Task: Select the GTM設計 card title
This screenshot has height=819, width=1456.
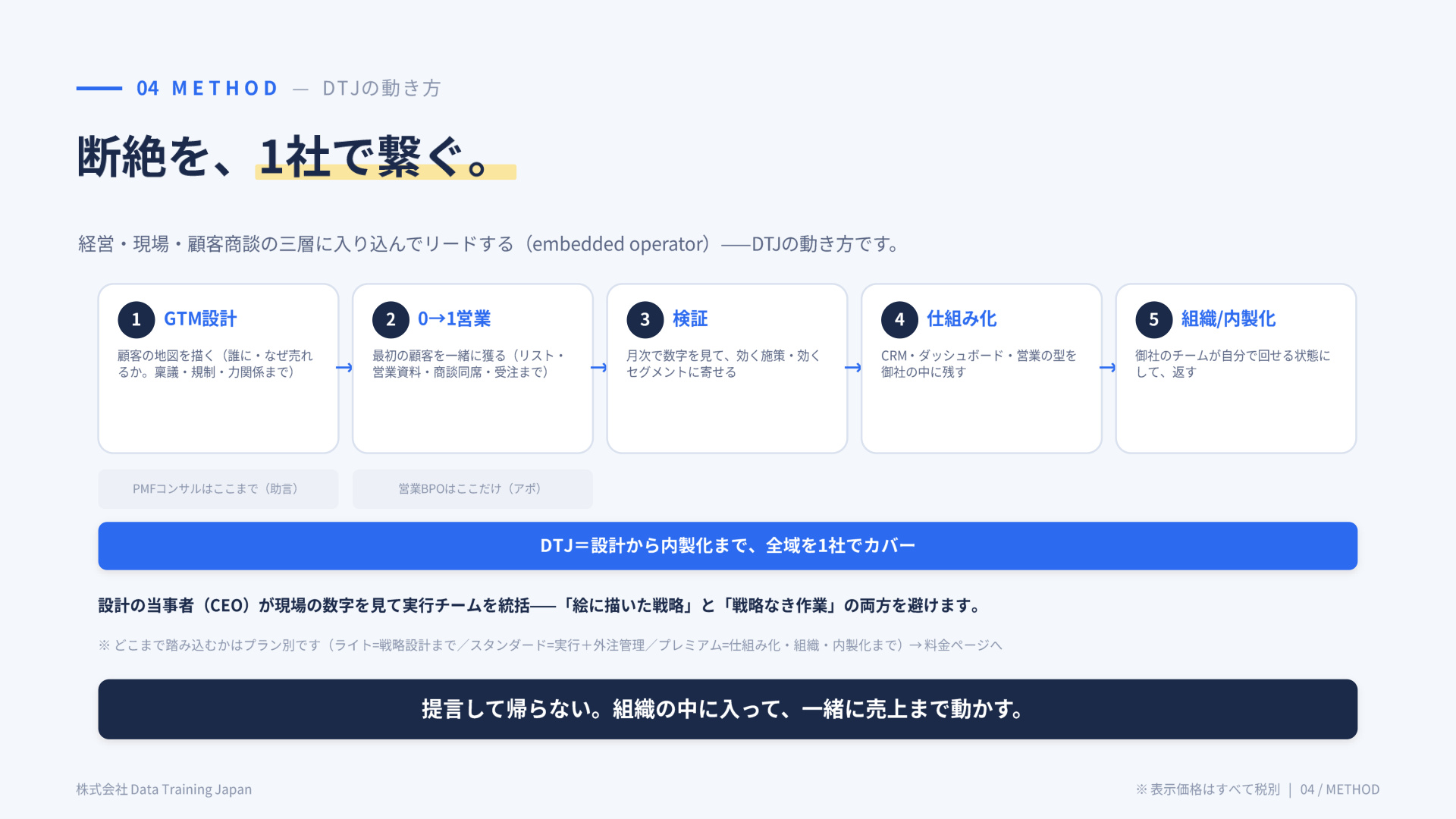Action: coord(200,319)
